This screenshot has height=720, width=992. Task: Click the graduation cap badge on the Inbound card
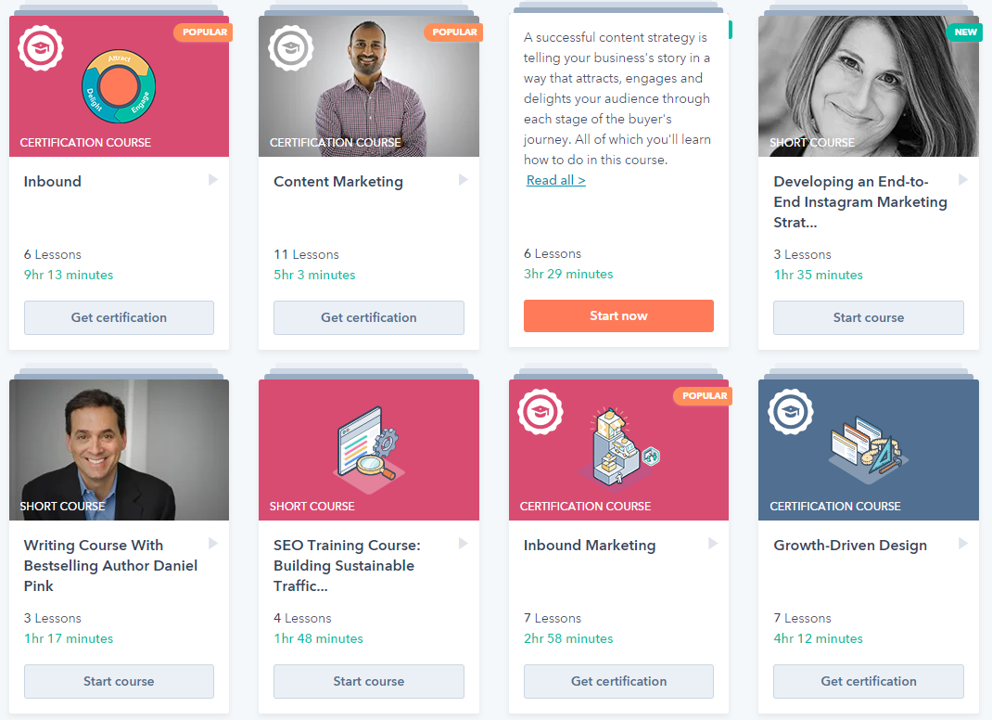[40, 47]
